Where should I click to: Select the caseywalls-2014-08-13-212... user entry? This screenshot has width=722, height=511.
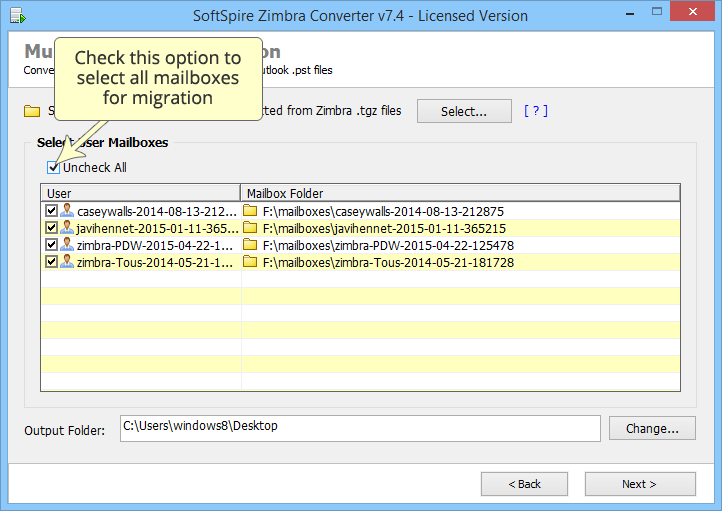(x=157, y=211)
